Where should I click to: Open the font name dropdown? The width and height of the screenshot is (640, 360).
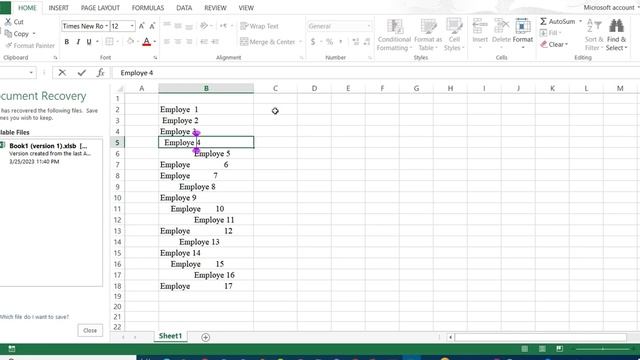(x=107, y=26)
